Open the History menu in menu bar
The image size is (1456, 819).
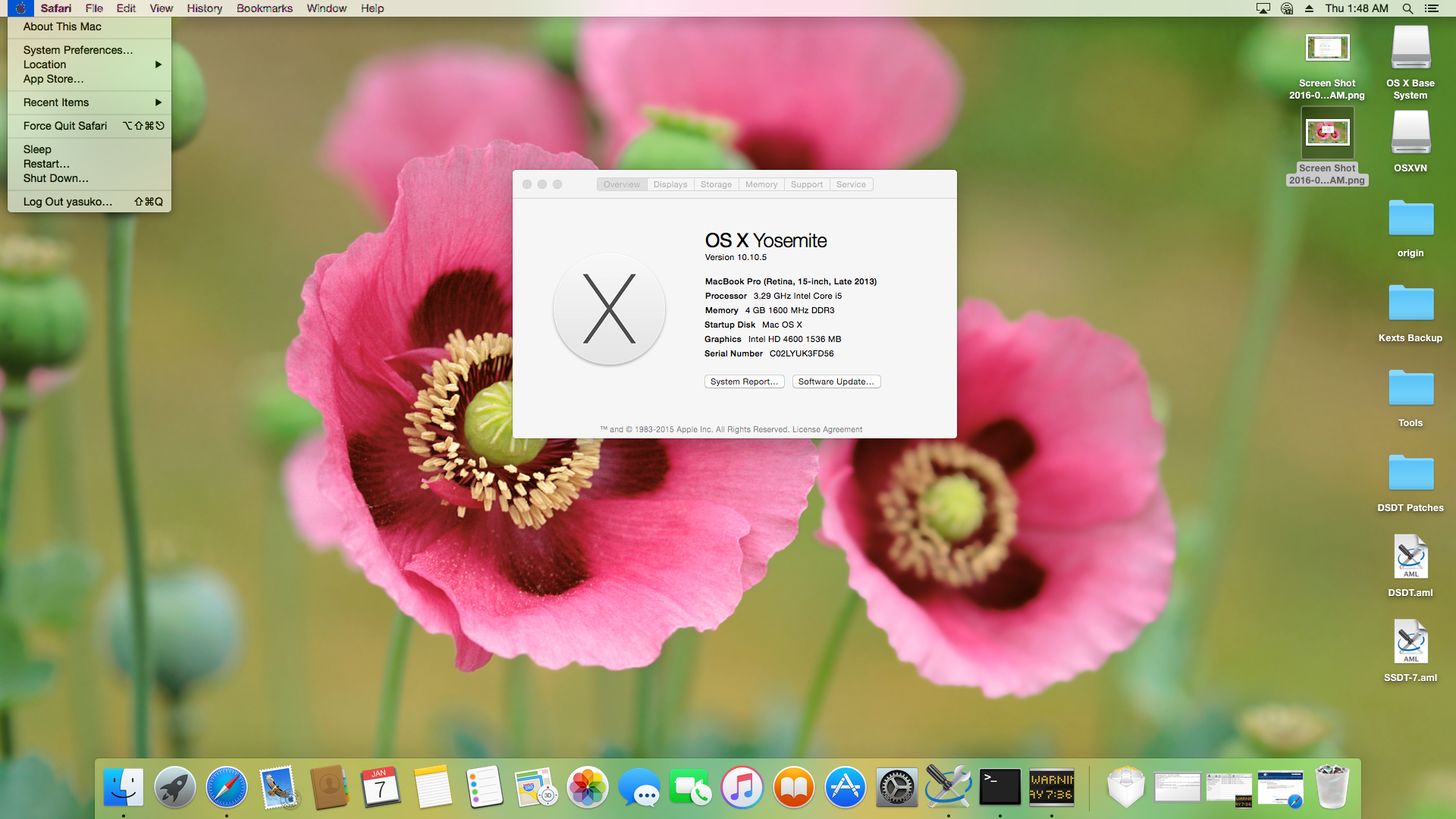(x=205, y=8)
